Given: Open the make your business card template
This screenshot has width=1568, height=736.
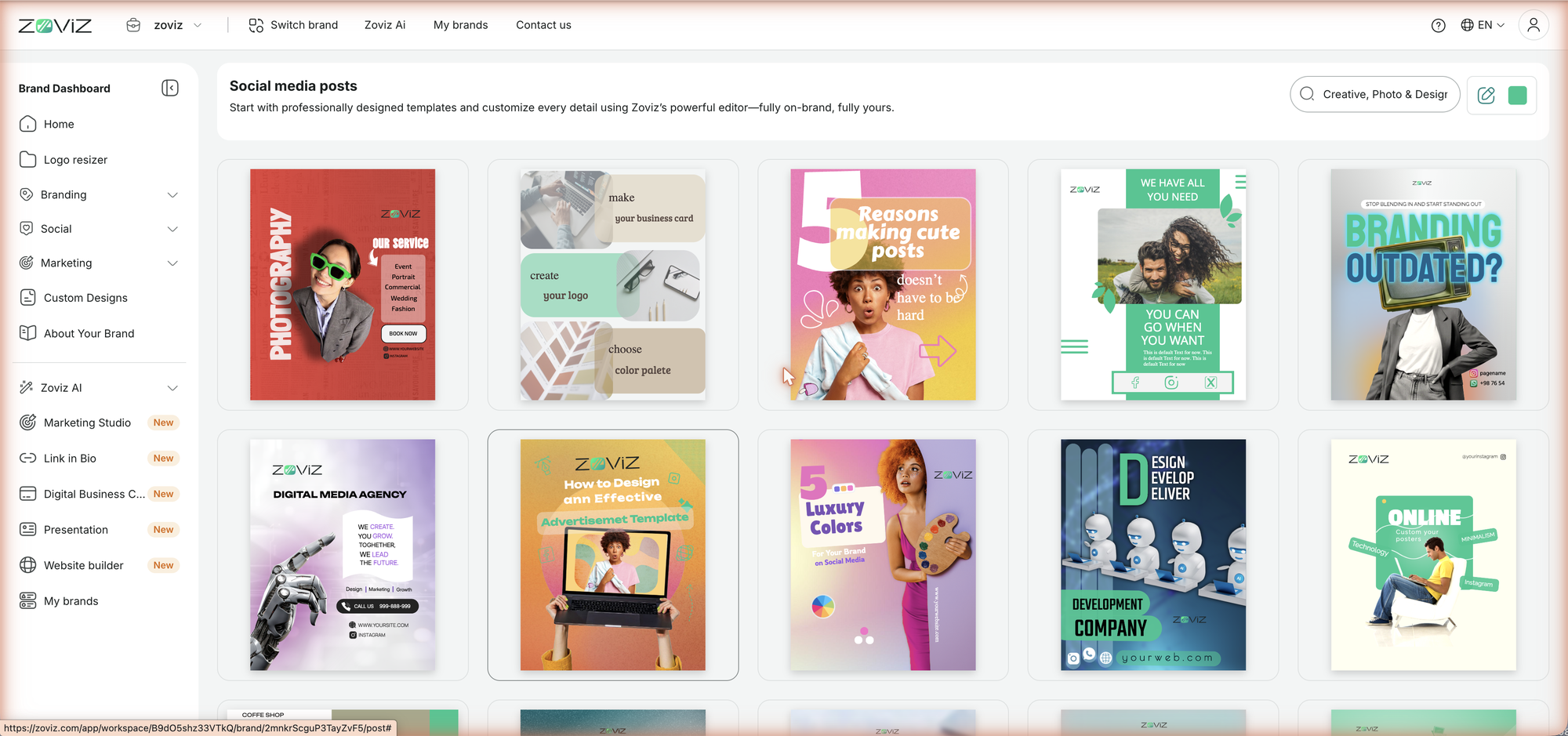Looking at the screenshot, I should tap(613, 285).
